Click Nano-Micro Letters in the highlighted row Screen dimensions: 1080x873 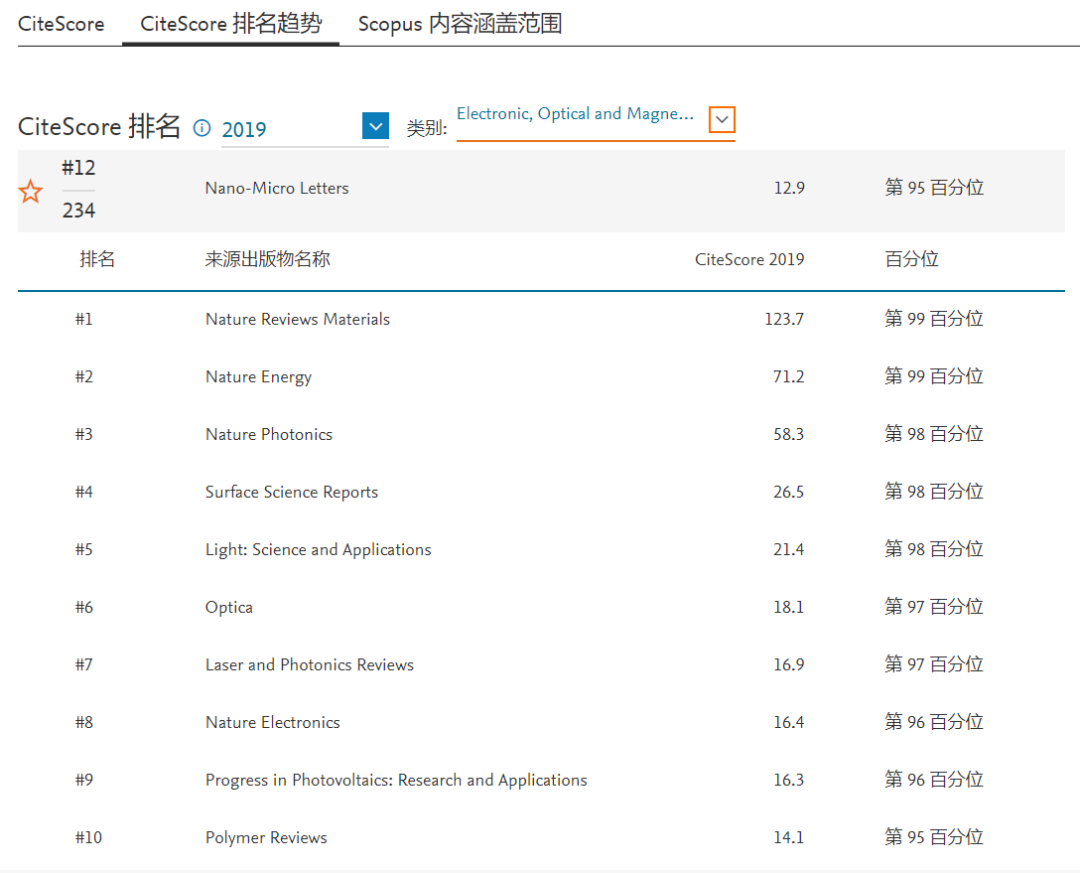[277, 188]
